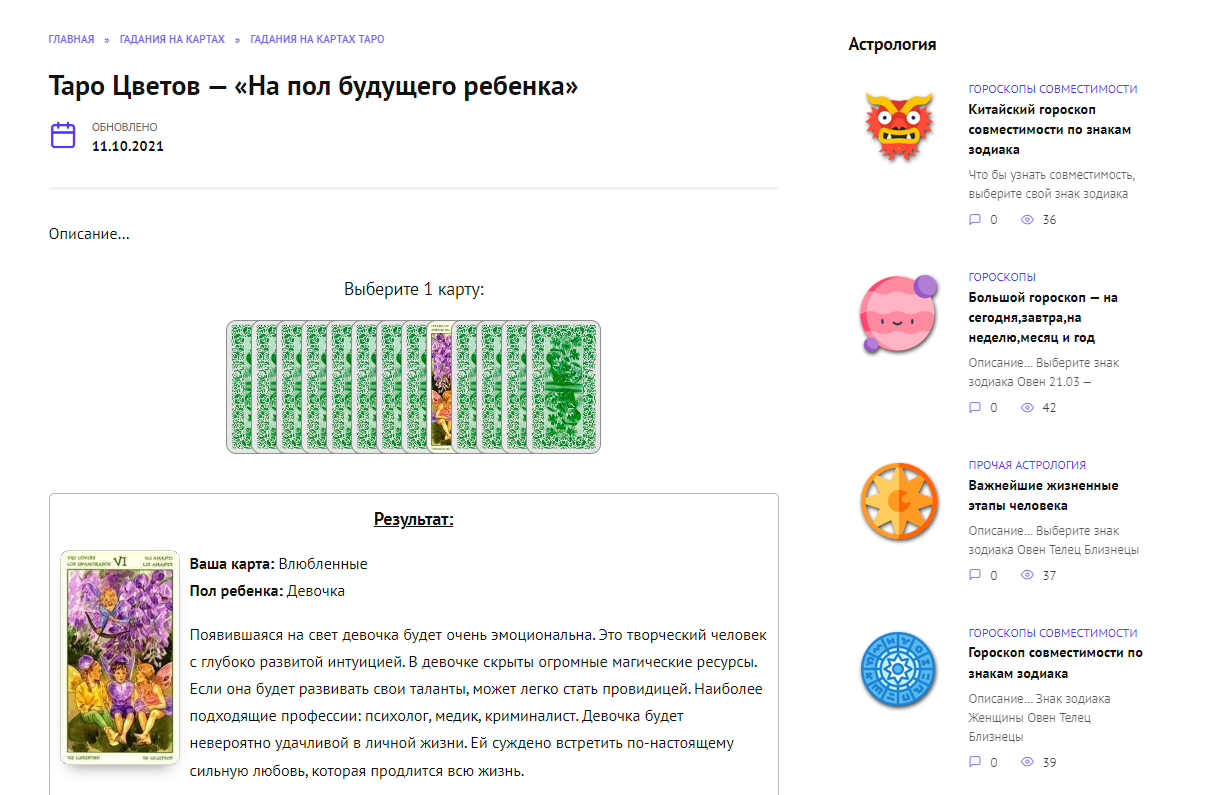Click comment icon under Chinese horoscope article
The height and width of the screenshot is (795, 1223).
coord(975,220)
